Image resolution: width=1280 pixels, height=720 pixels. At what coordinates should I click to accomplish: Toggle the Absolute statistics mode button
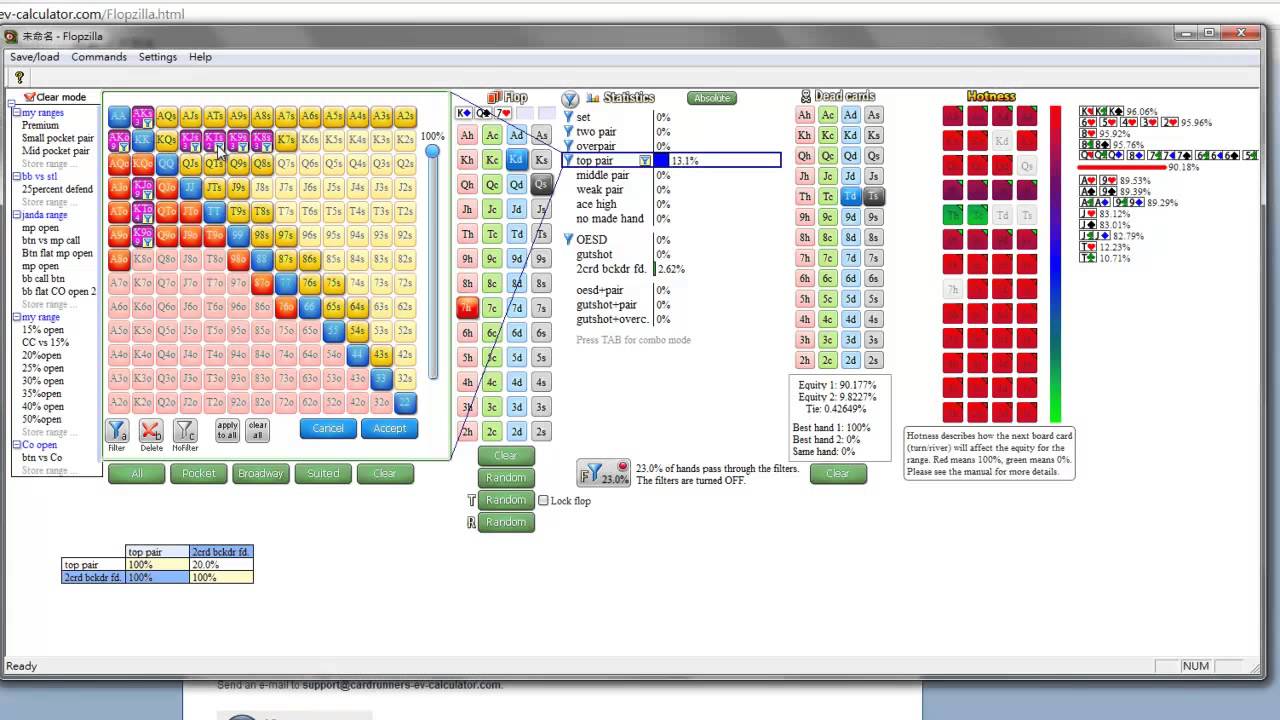pyautogui.click(x=711, y=98)
